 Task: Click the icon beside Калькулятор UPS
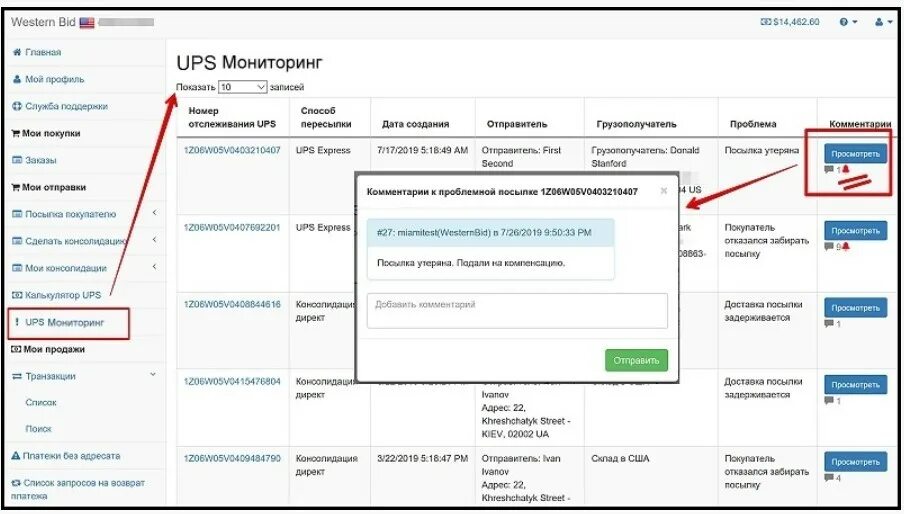[x=17, y=295]
